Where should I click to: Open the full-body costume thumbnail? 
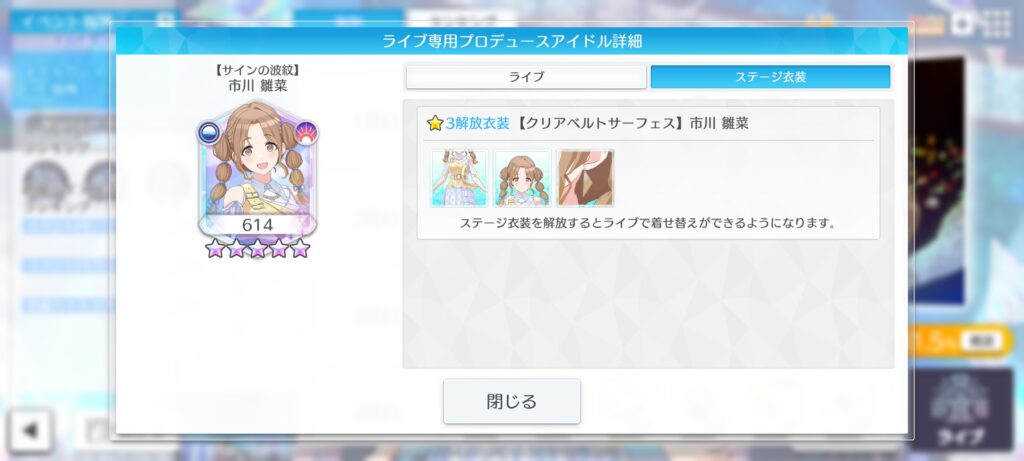pyautogui.click(x=459, y=178)
